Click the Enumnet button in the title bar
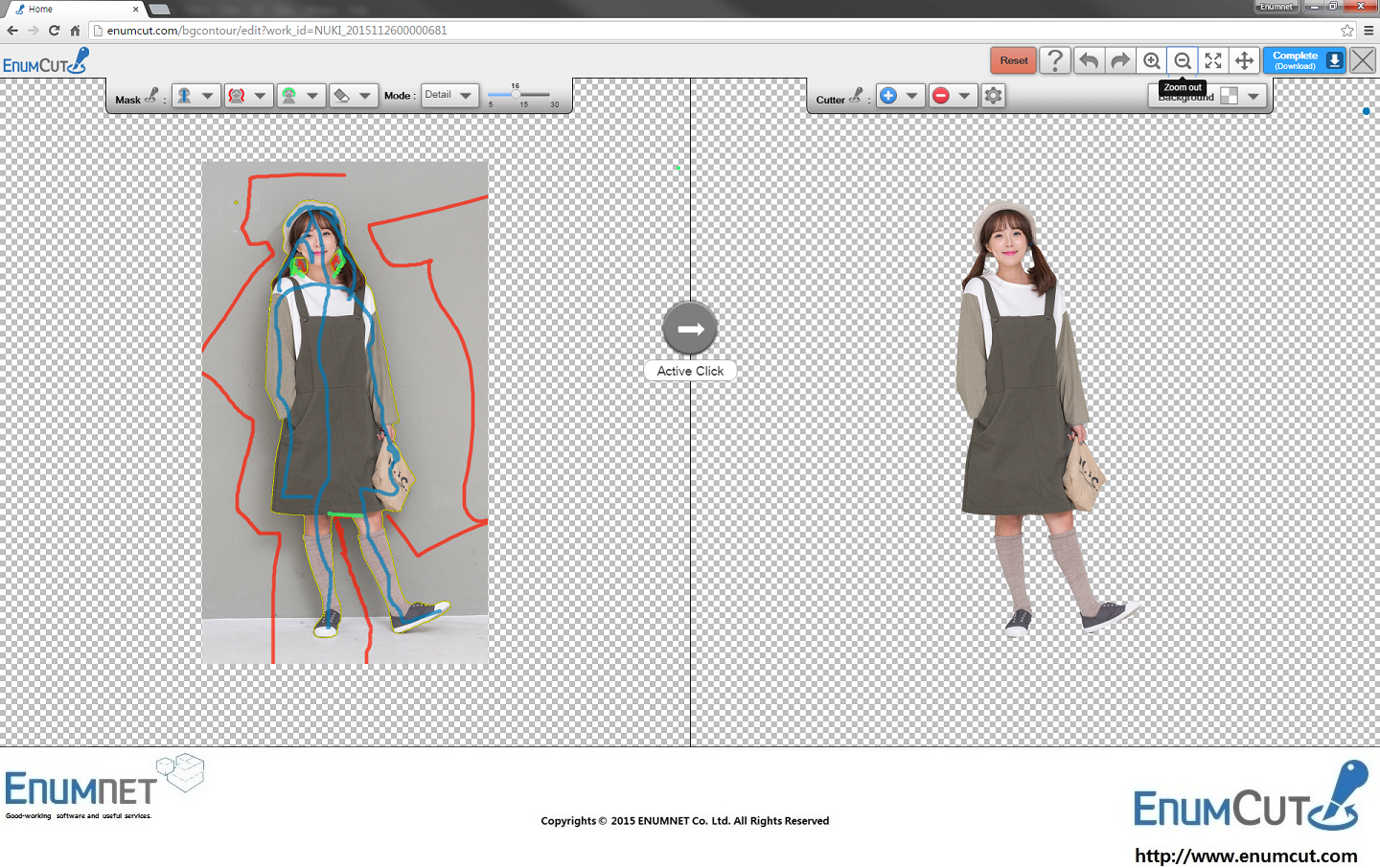Image resolution: width=1380 pixels, height=868 pixels. coord(1276,7)
